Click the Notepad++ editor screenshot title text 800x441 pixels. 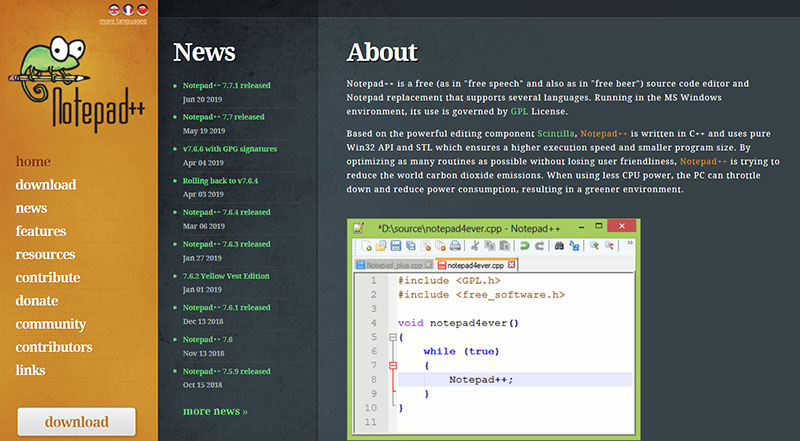[469, 228]
